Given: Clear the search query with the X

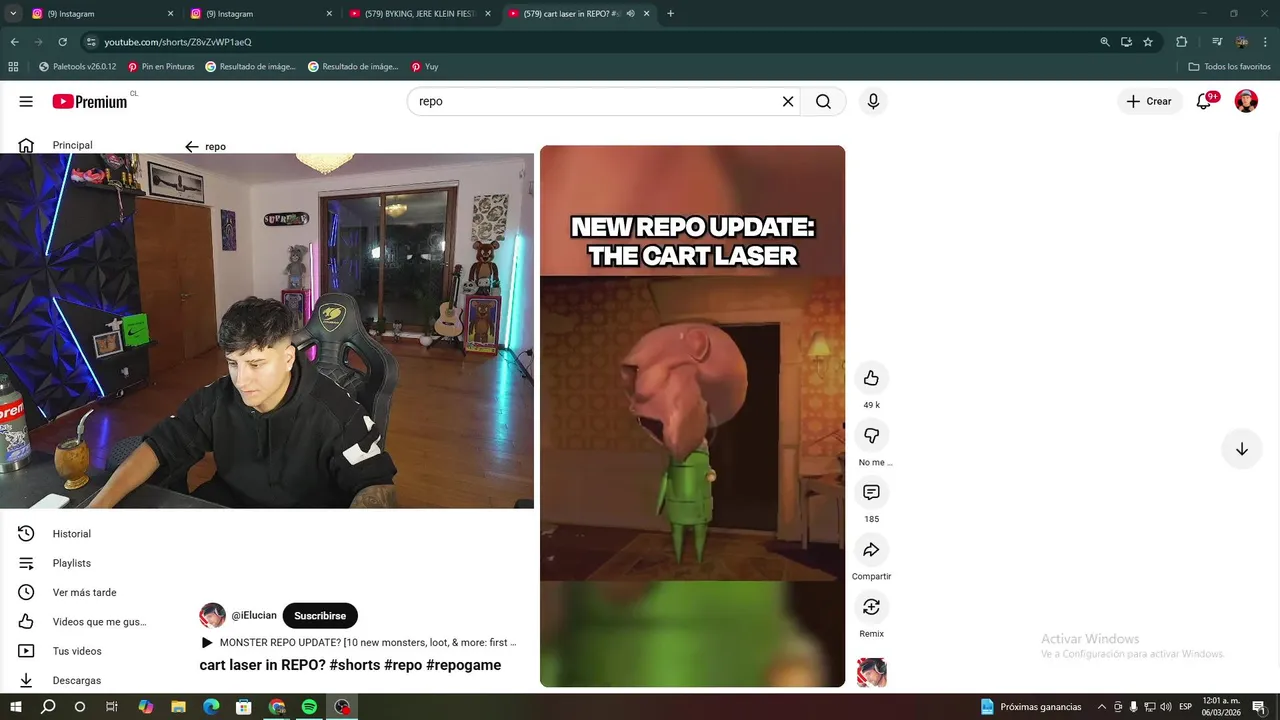Looking at the screenshot, I should click(x=788, y=101).
